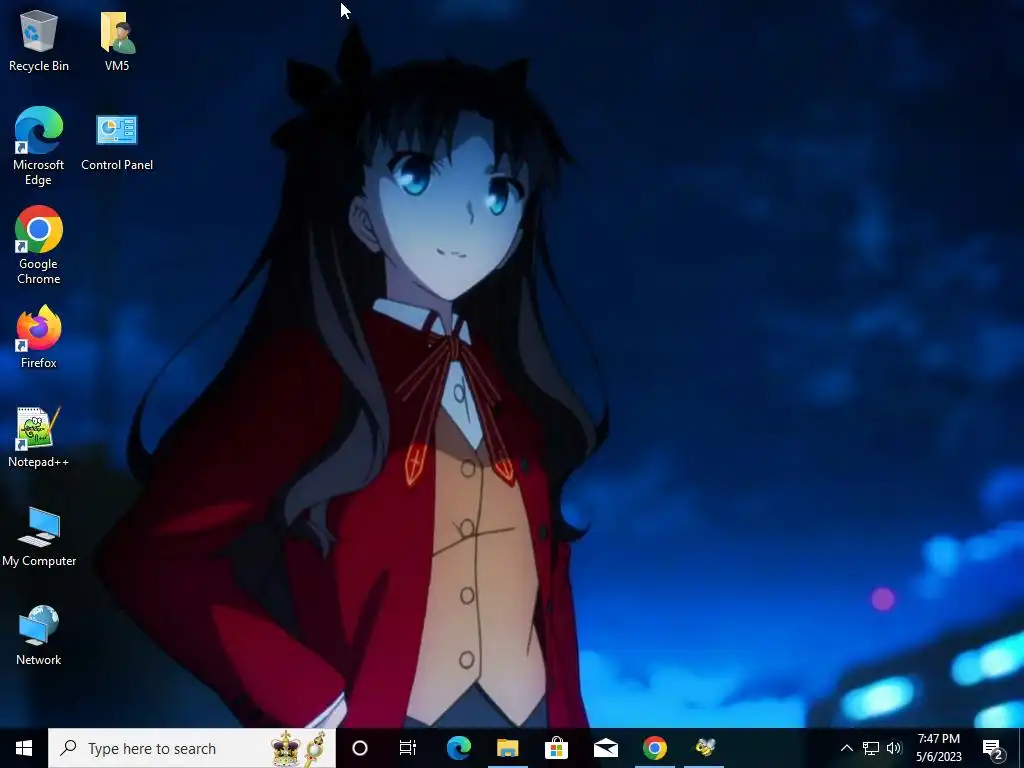Open the volume control in system tray
Image resolution: width=1024 pixels, height=768 pixels.
894,748
